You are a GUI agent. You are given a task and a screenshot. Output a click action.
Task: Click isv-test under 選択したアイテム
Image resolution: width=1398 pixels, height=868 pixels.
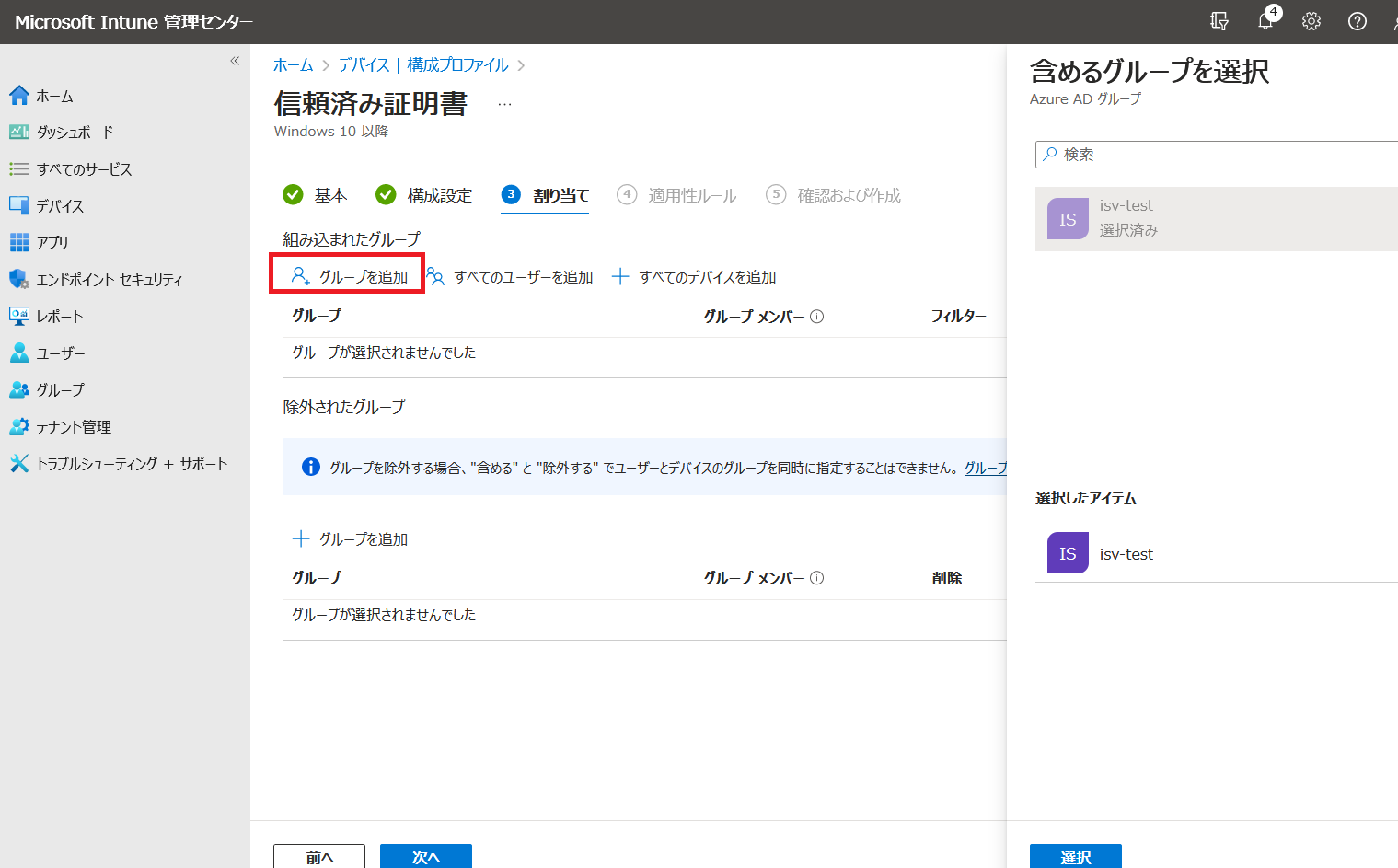1217,553
